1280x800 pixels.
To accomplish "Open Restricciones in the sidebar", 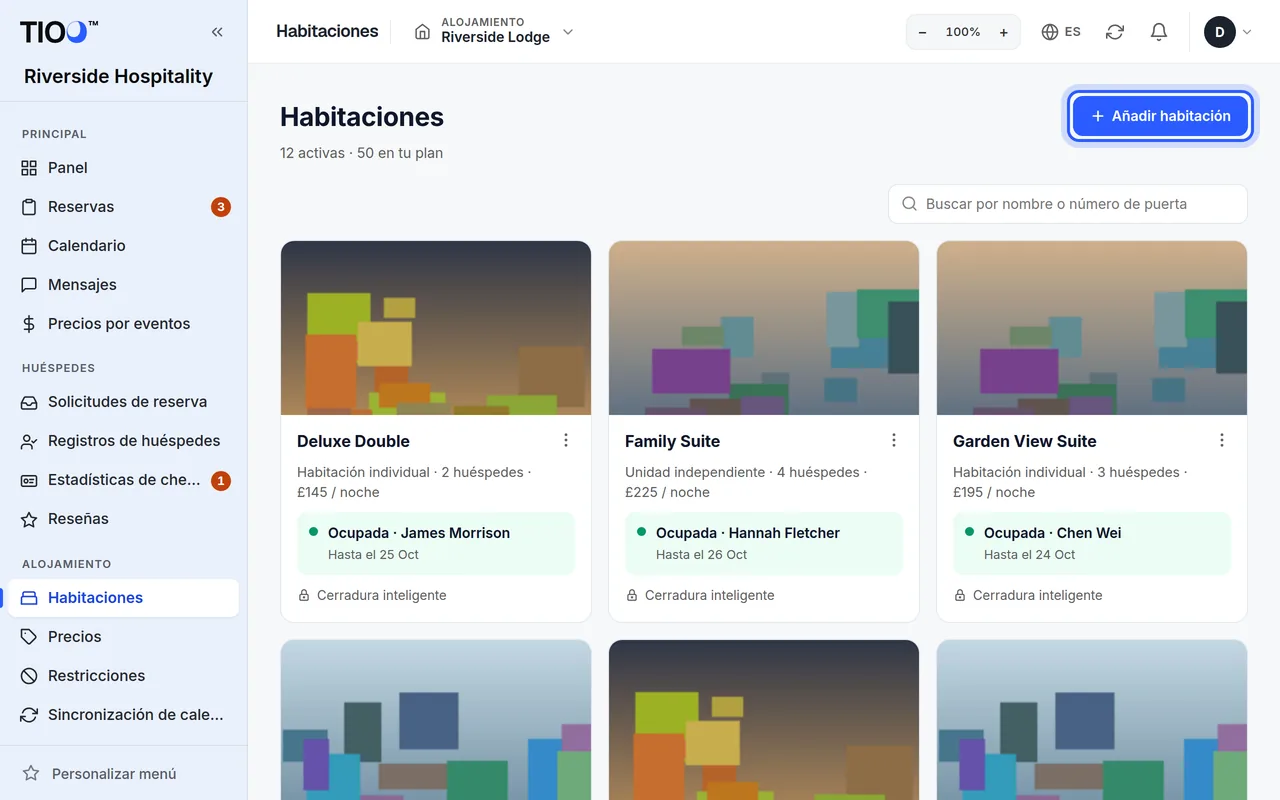I will point(123,676).
